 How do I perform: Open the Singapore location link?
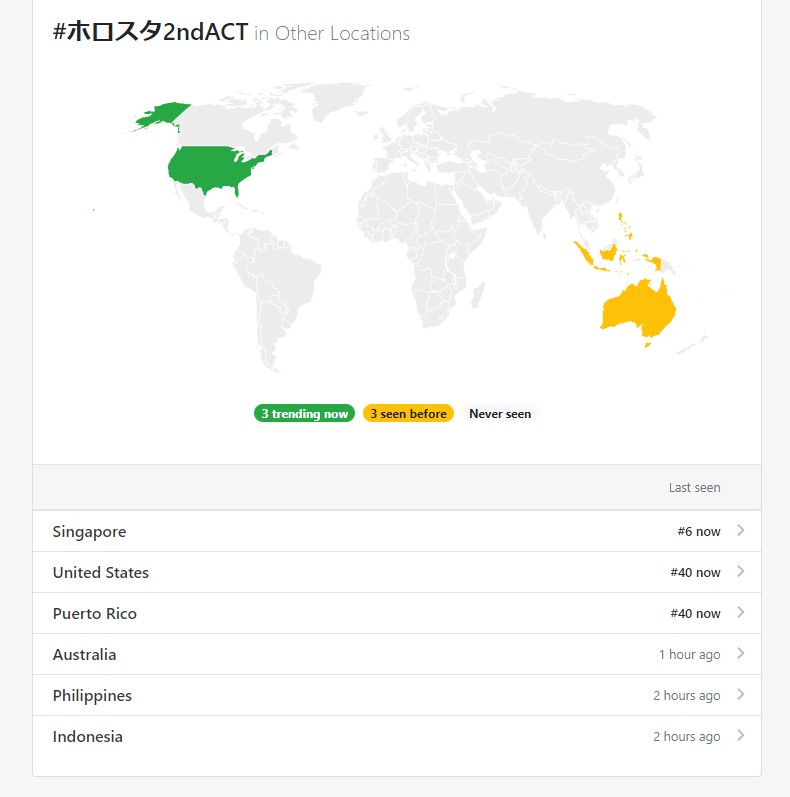(x=89, y=532)
